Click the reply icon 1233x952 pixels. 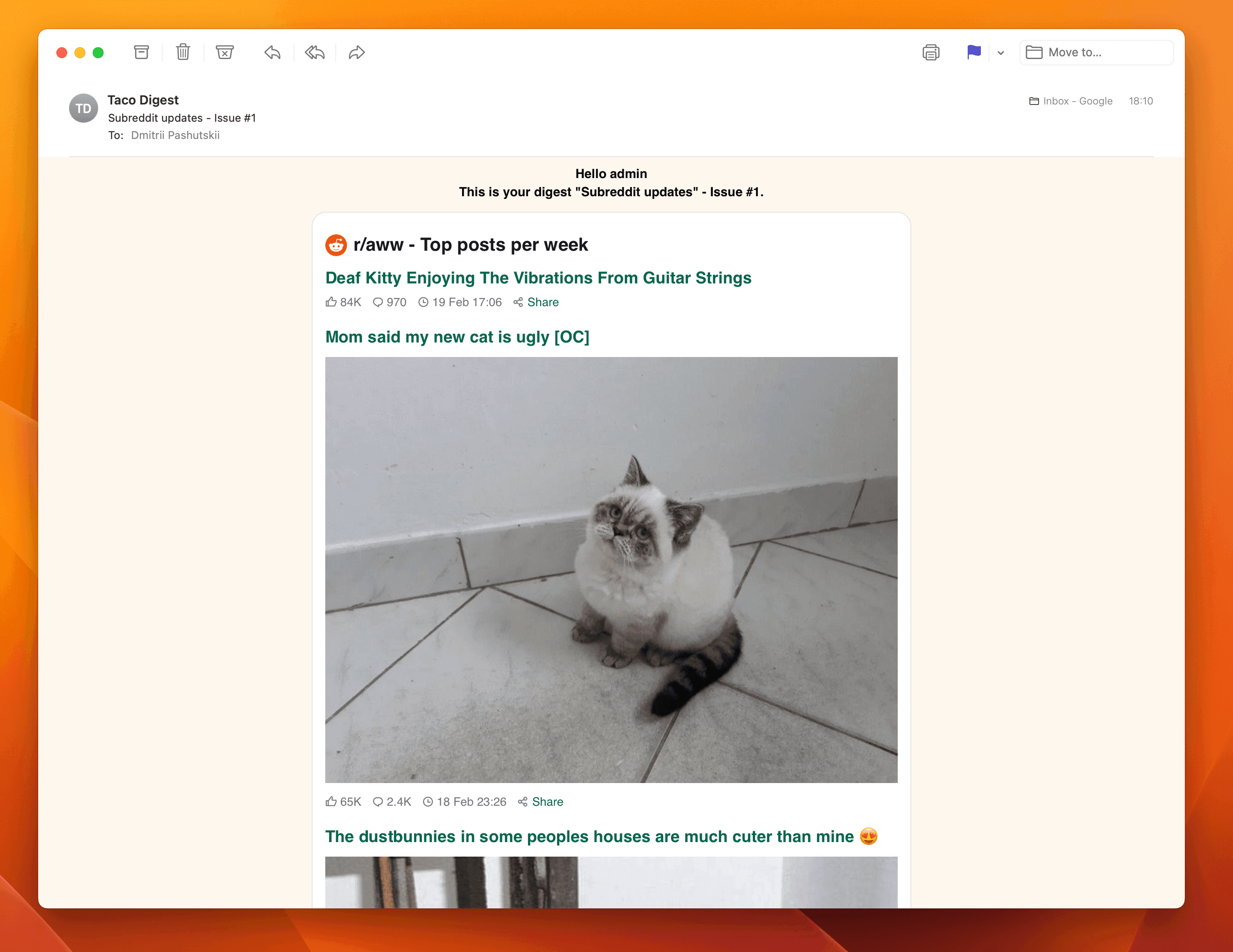pos(272,52)
